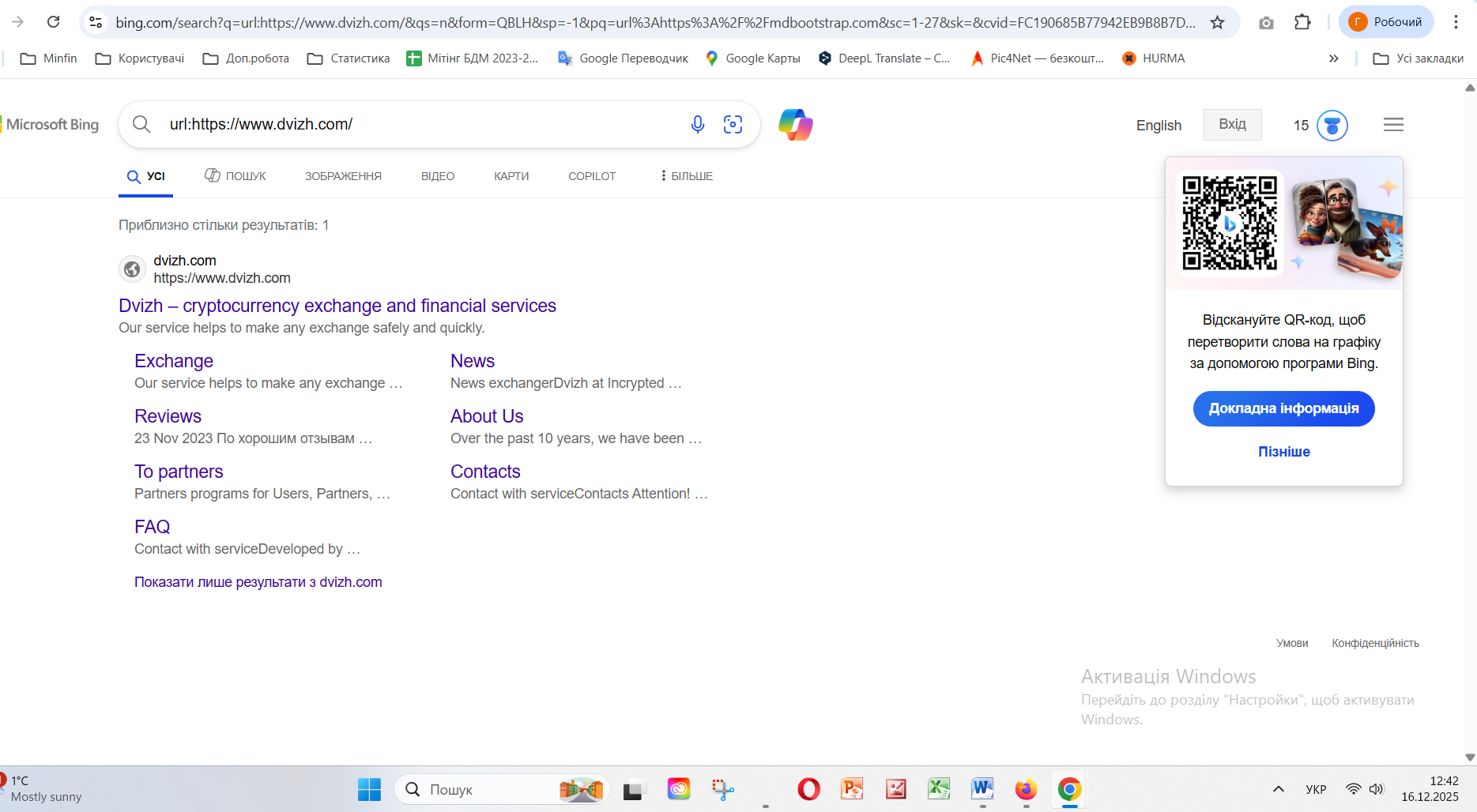
Task: Open the Користувачі bookmark folder
Action: (x=140, y=58)
